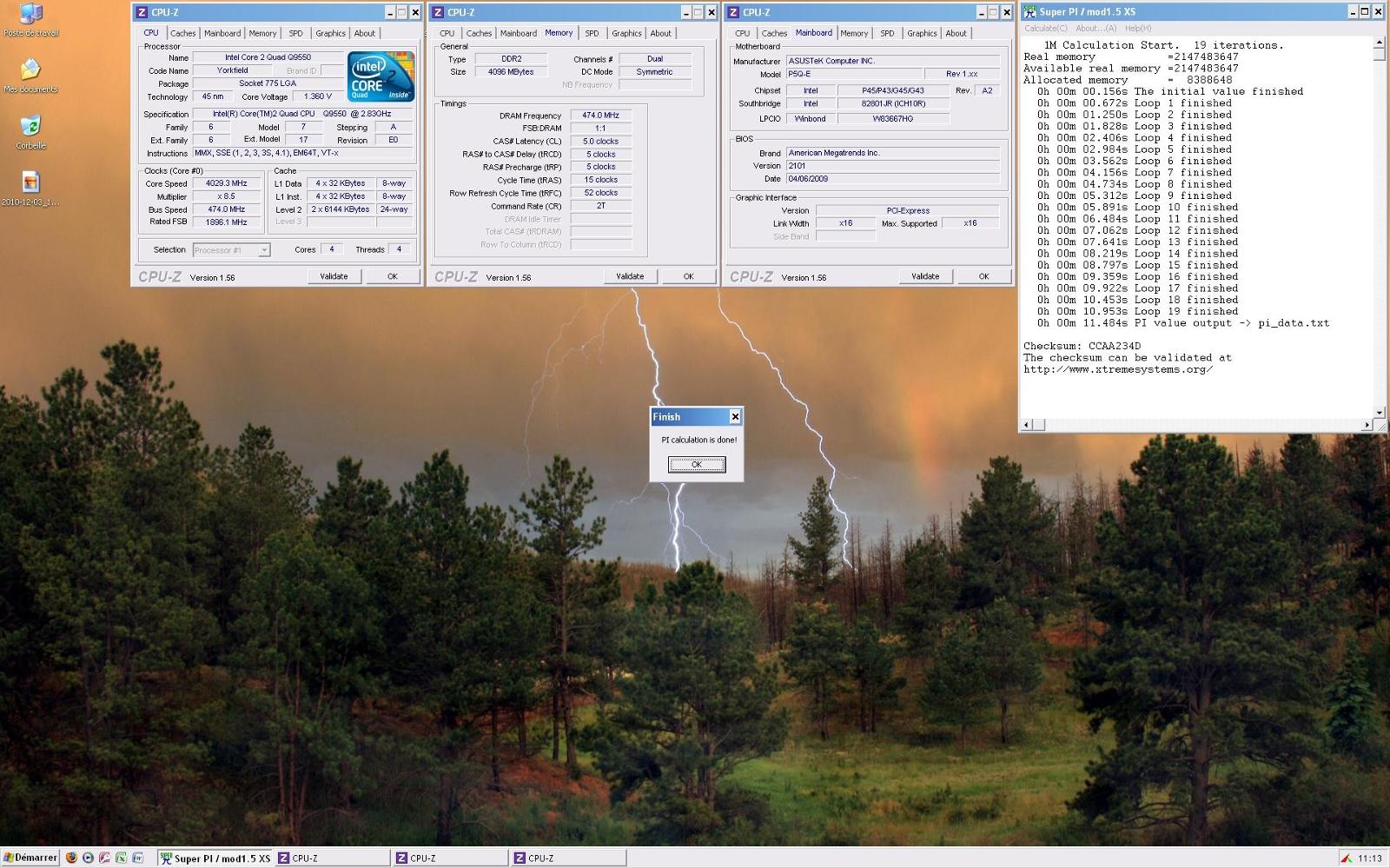The width and height of the screenshot is (1390, 868).
Task: Click OK in Mainboard CPU-Z window
Action: tap(984, 276)
